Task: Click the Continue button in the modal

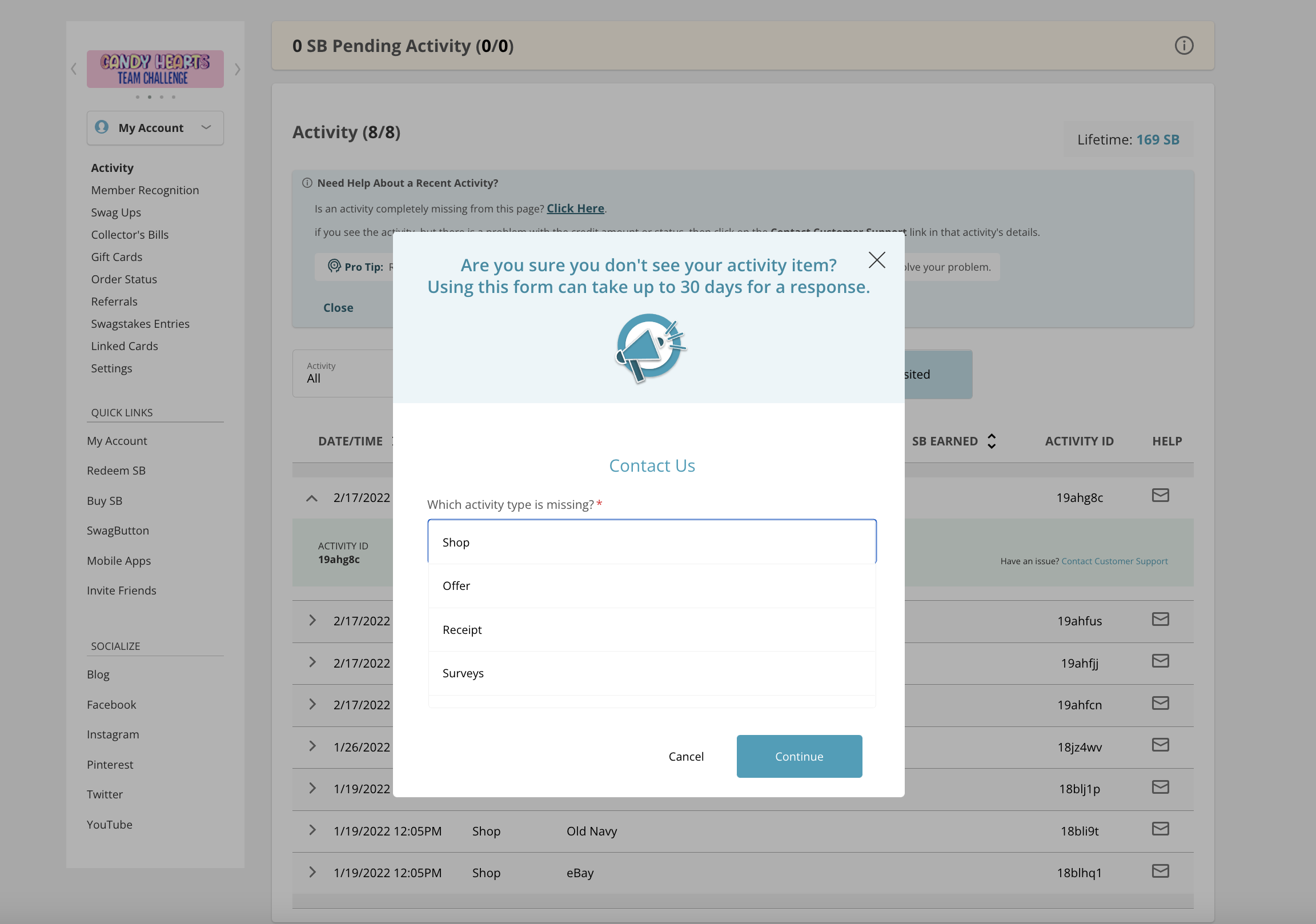Action: (799, 756)
